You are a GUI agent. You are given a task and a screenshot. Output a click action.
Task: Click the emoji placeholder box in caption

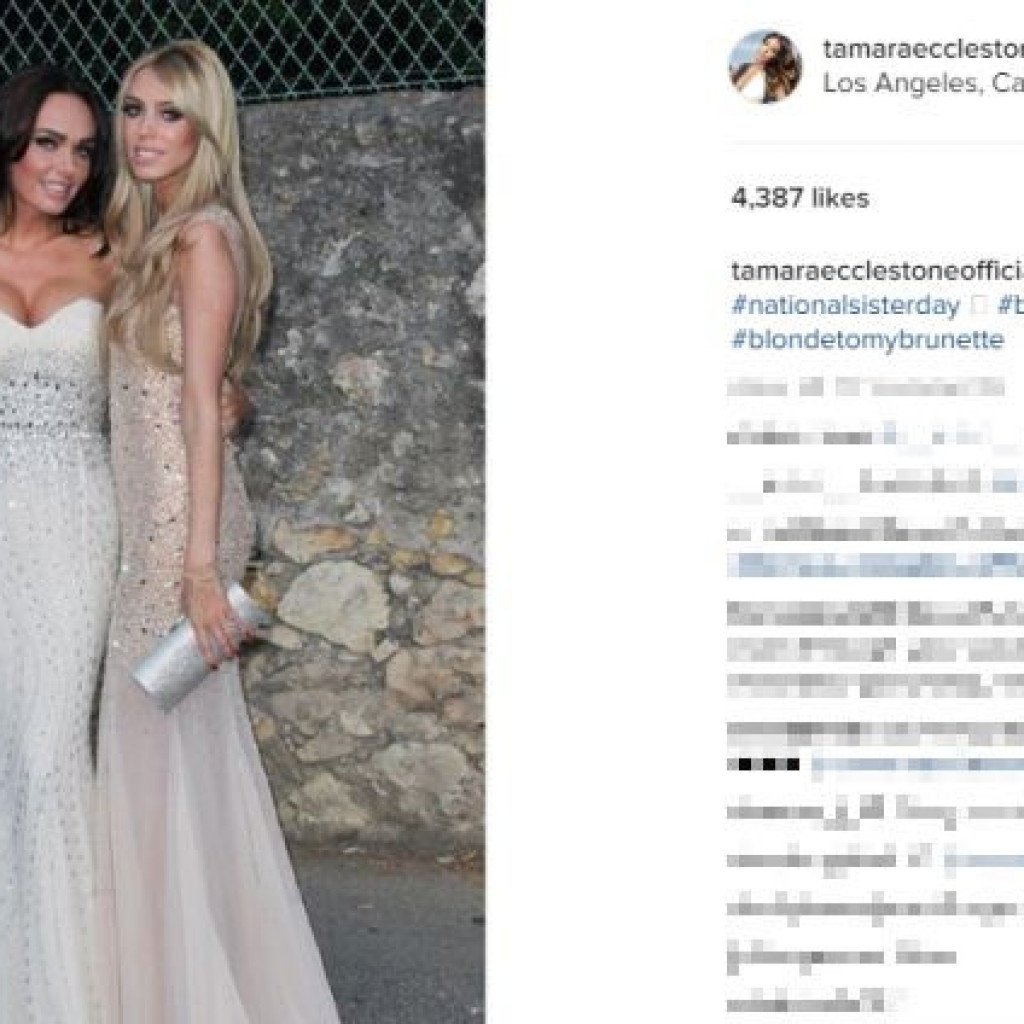pos(978,306)
